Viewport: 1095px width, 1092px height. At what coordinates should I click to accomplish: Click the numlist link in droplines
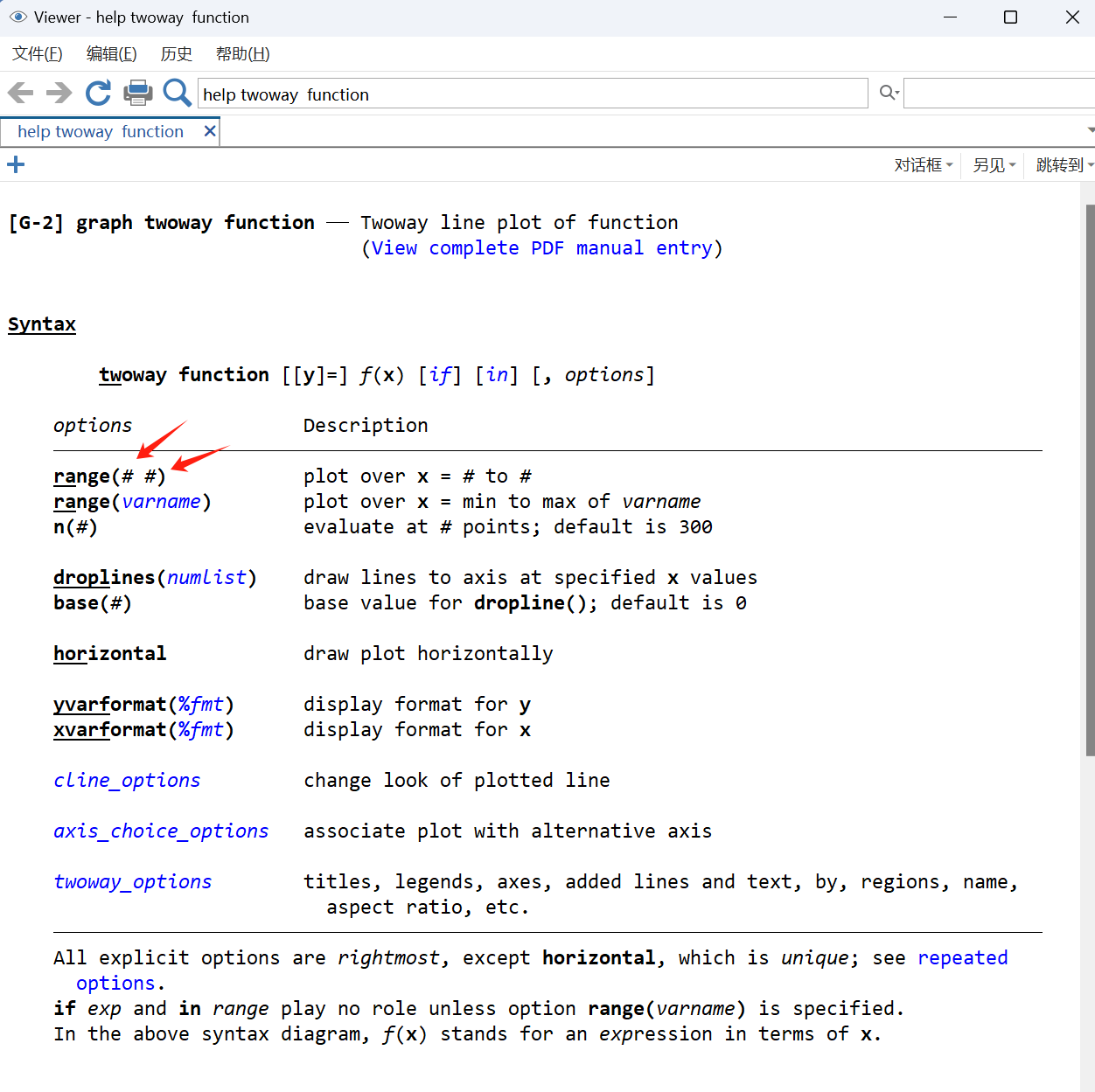pos(207,578)
